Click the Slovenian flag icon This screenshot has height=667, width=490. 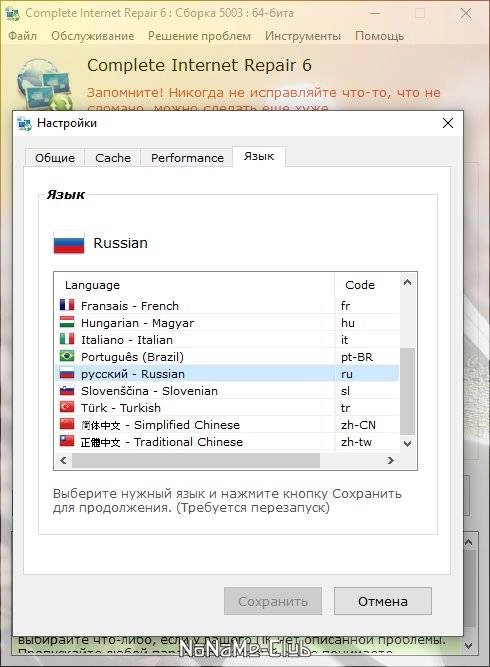[x=67, y=390]
